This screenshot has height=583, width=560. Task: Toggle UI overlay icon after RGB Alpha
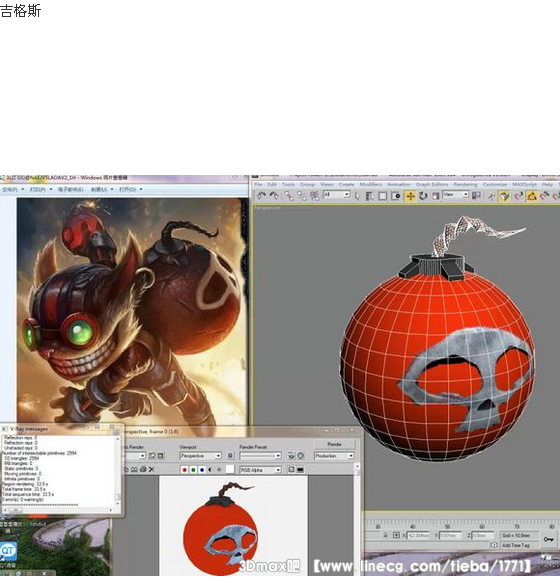click(x=291, y=470)
